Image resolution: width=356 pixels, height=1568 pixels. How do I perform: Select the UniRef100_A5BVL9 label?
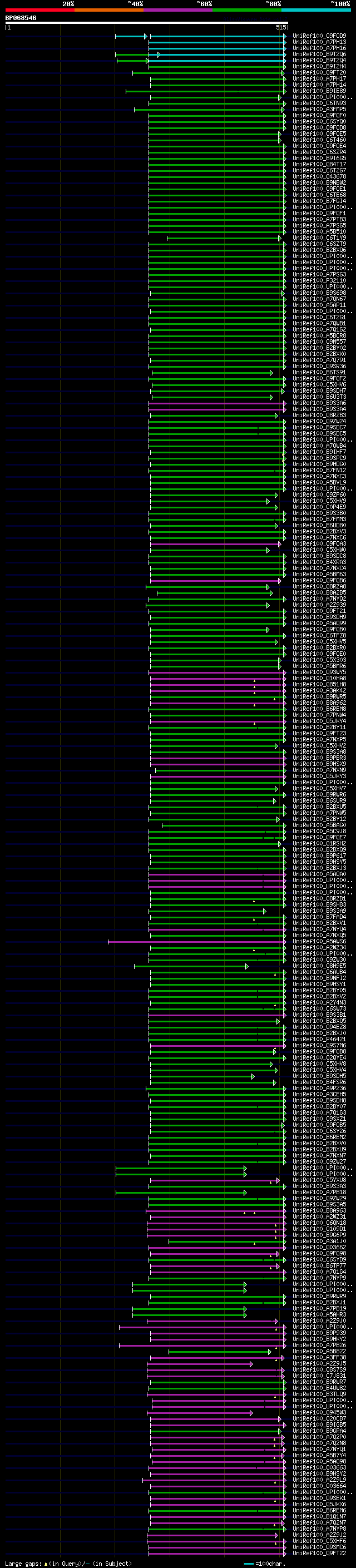click(319, 483)
